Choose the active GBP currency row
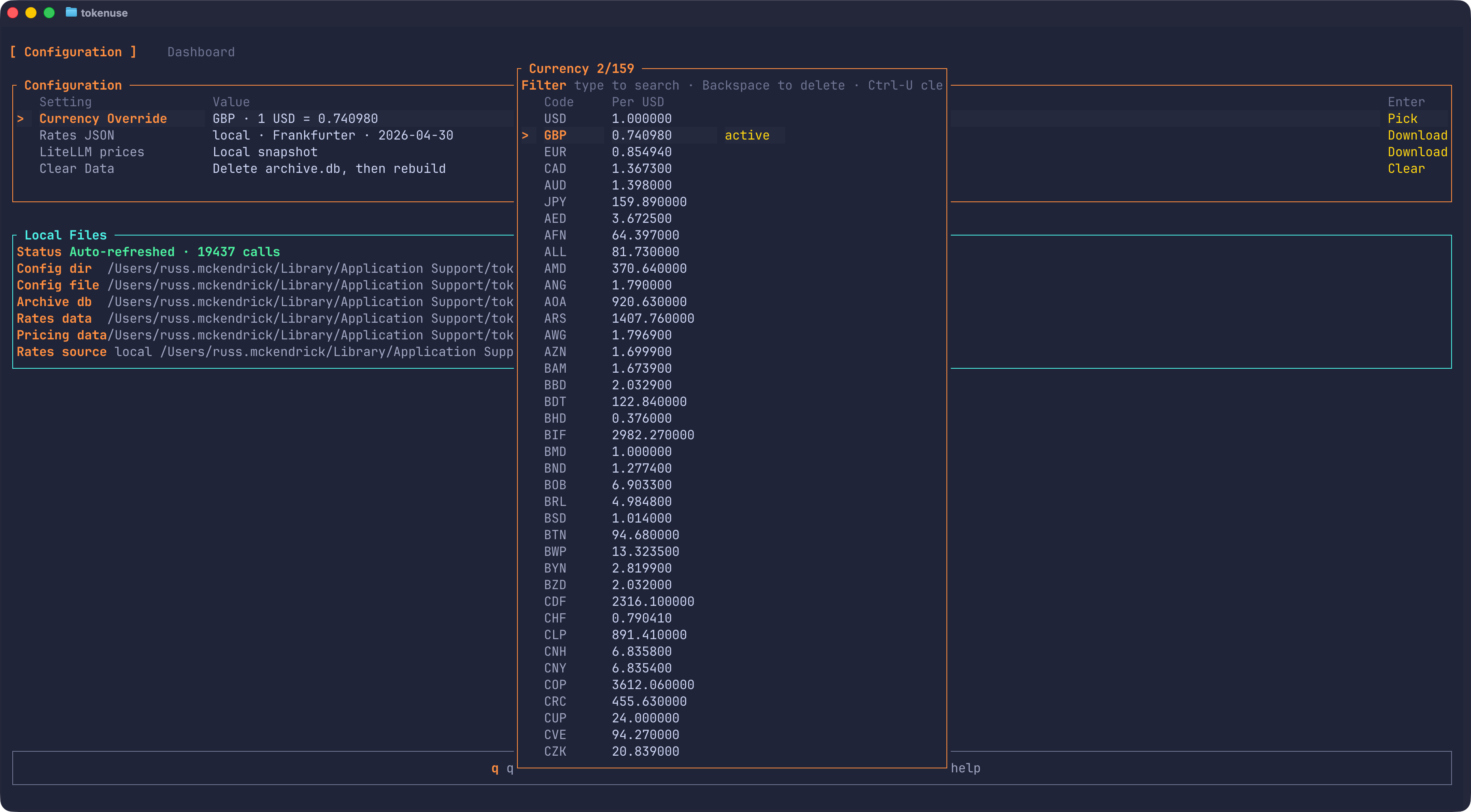The height and width of the screenshot is (812, 1471). [x=732, y=135]
